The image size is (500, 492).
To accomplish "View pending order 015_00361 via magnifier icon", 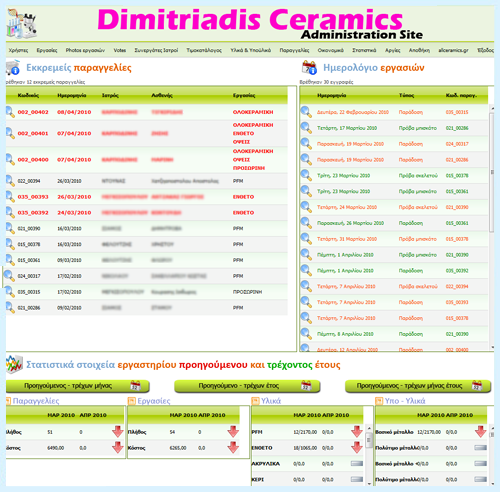I will coord(10,260).
